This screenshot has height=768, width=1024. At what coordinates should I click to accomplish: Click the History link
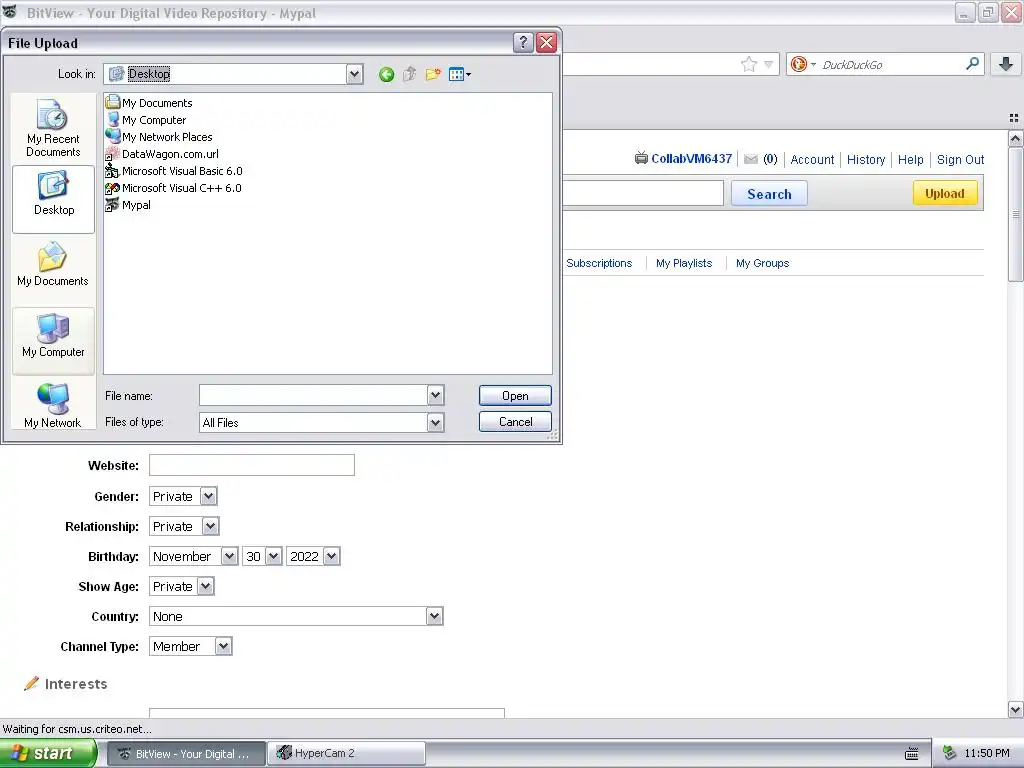[865, 159]
